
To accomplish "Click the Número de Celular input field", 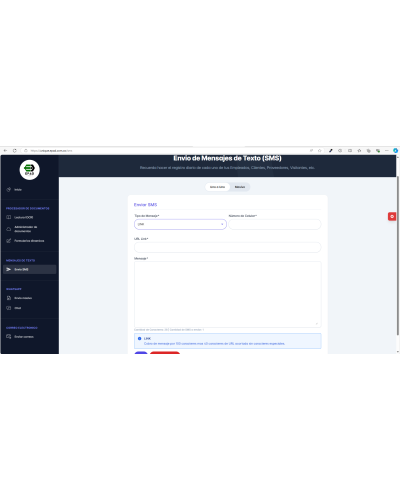I will [275, 224].
